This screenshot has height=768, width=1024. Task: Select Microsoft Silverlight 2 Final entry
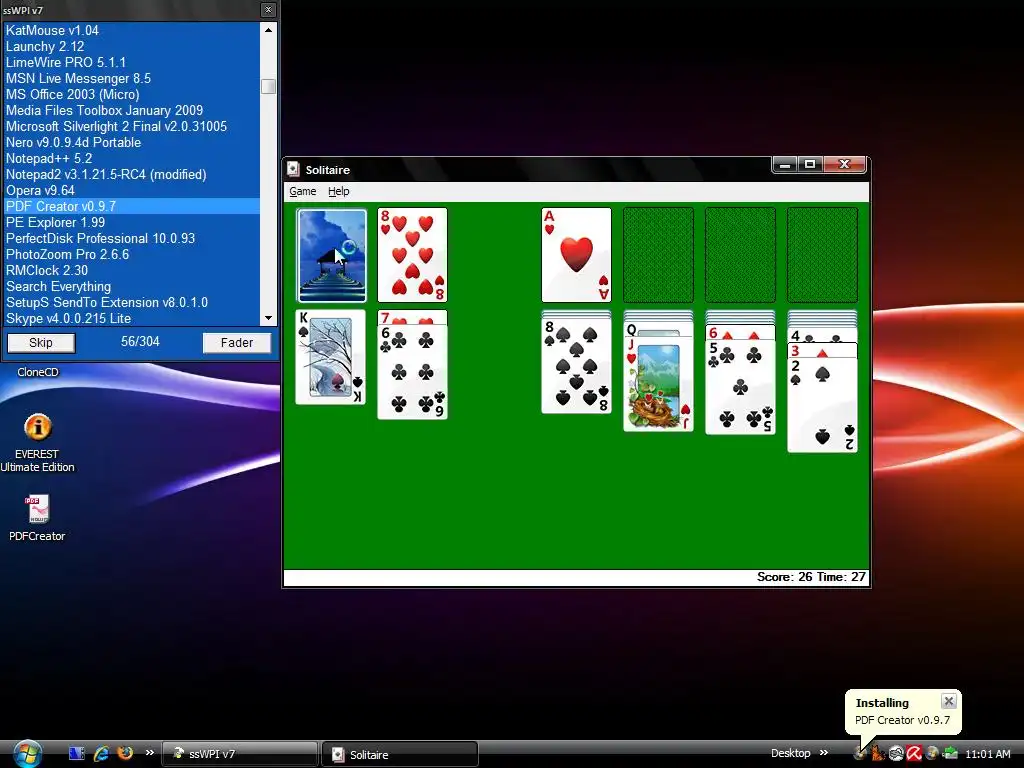[x=132, y=126]
